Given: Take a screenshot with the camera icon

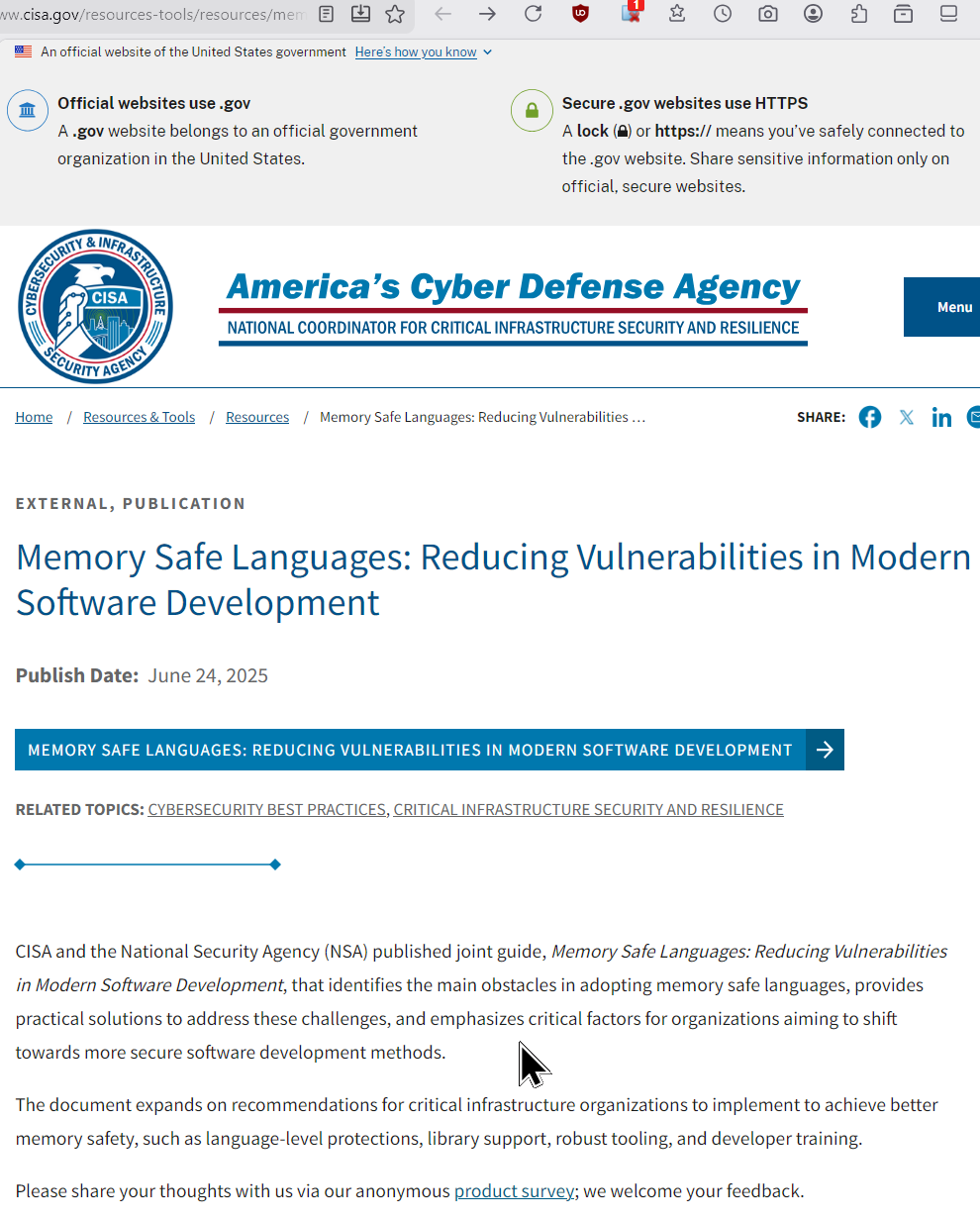Looking at the screenshot, I should (x=767, y=14).
